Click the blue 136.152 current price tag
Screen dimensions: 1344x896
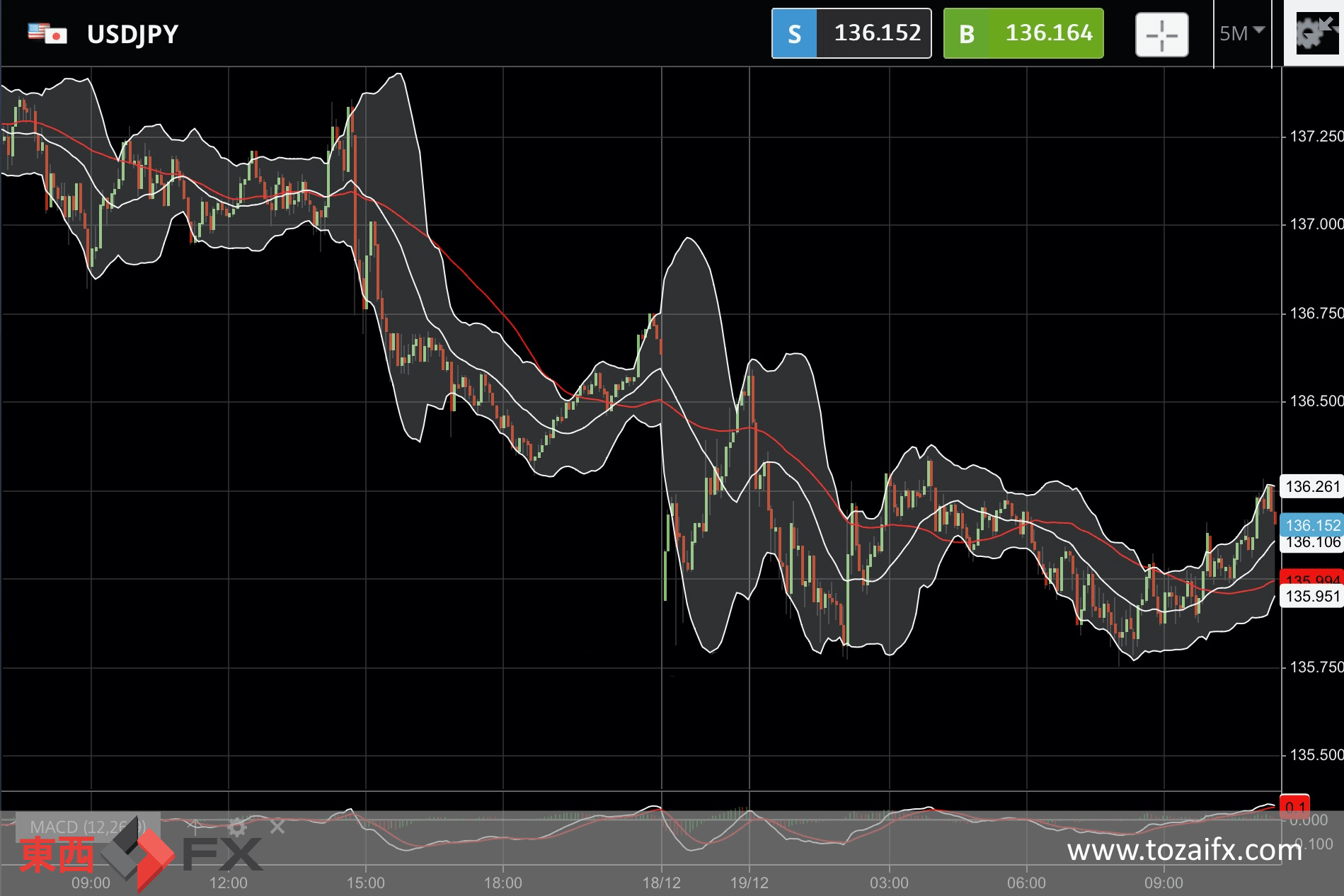1312,524
